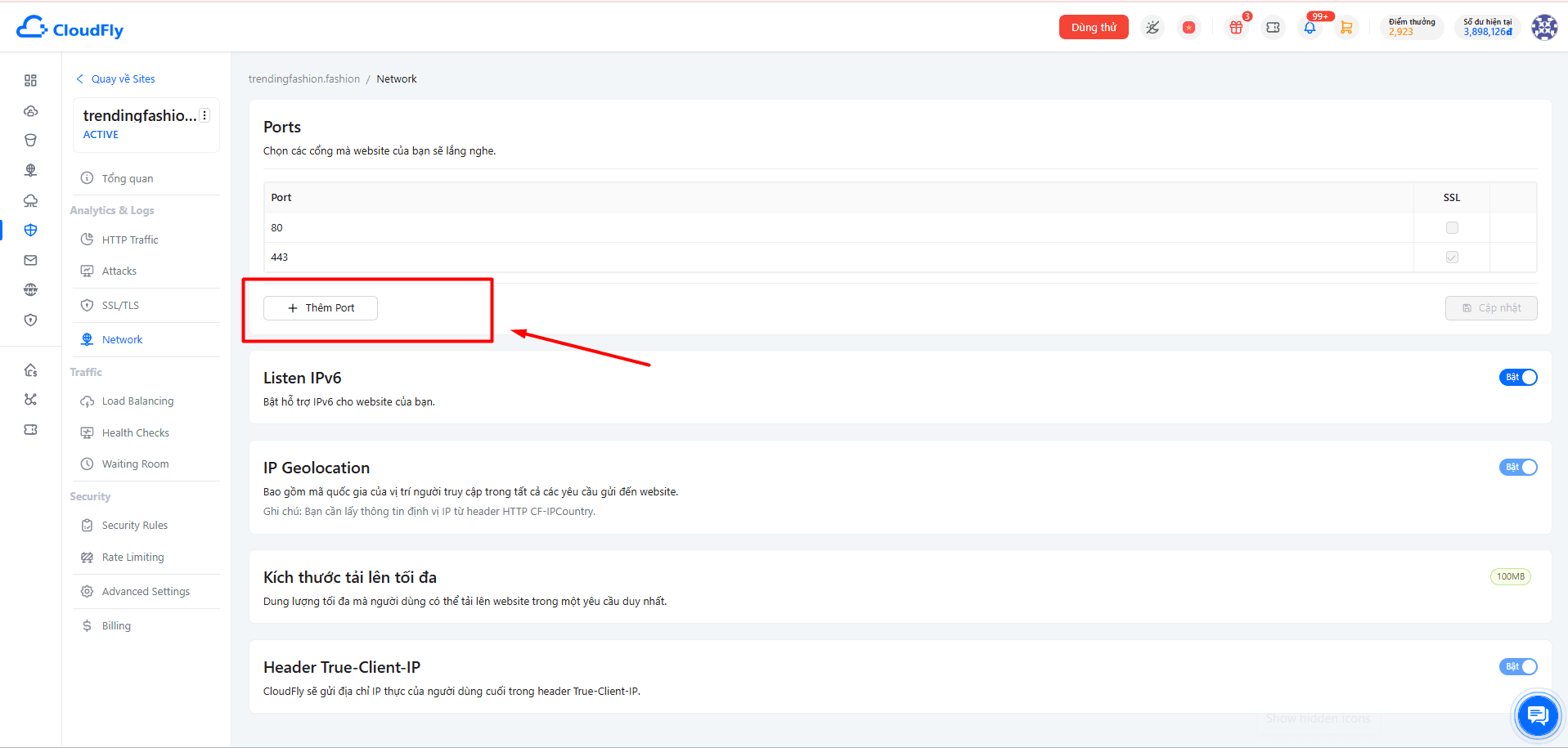Toggle the IP Geolocation switch

(x=1518, y=467)
